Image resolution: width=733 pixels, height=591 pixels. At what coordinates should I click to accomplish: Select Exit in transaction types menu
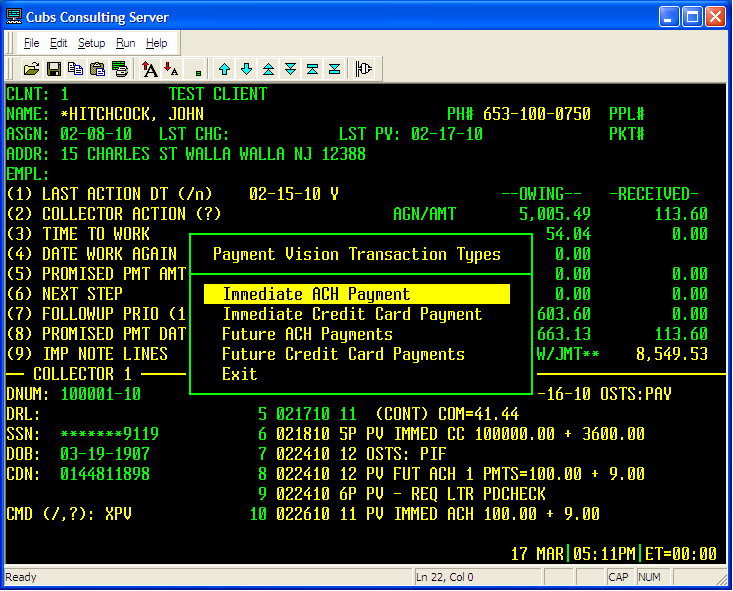239,375
